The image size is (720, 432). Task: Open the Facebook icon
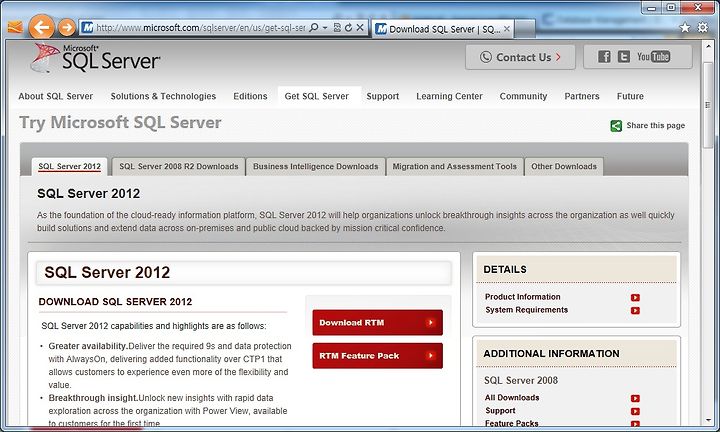click(604, 56)
